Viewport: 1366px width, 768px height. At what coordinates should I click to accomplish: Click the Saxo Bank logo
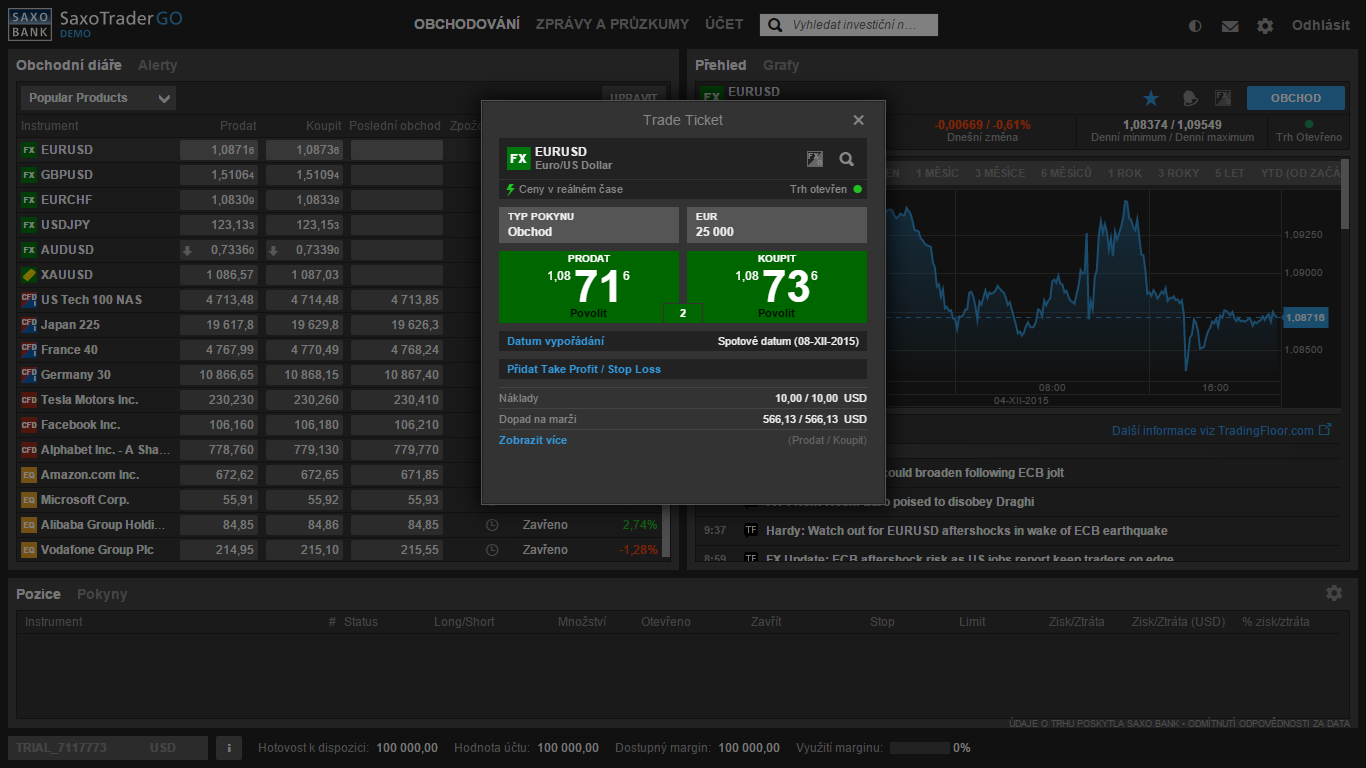pyautogui.click(x=30, y=25)
